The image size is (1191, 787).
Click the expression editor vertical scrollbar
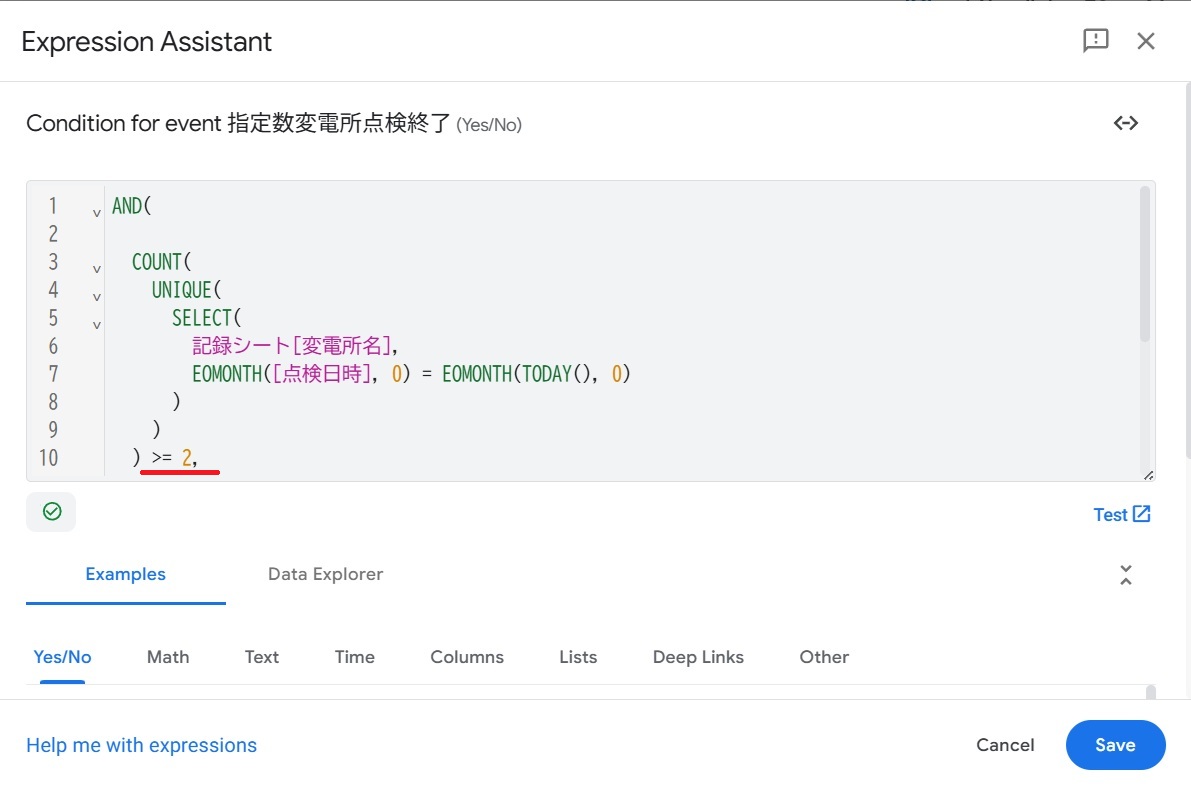click(x=1145, y=266)
